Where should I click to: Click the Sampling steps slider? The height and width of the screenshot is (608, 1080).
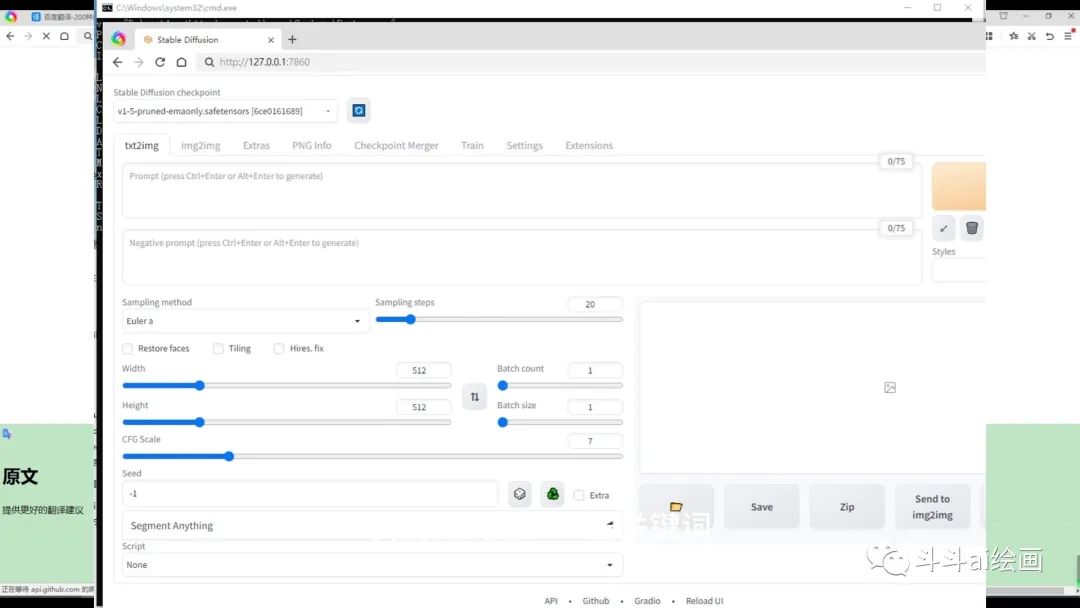pyautogui.click(x=499, y=319)
